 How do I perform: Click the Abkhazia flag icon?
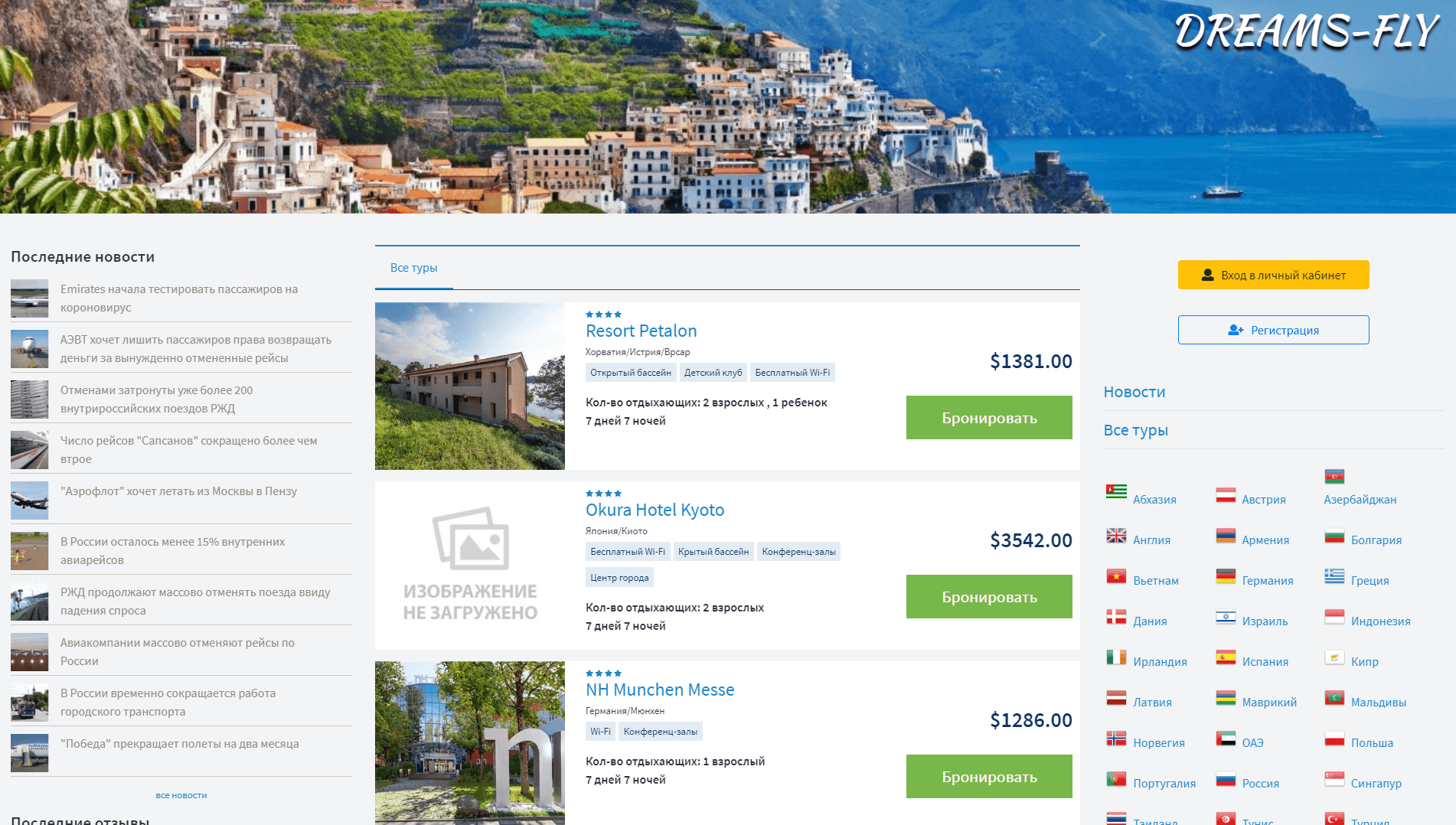pos(1116,492)
